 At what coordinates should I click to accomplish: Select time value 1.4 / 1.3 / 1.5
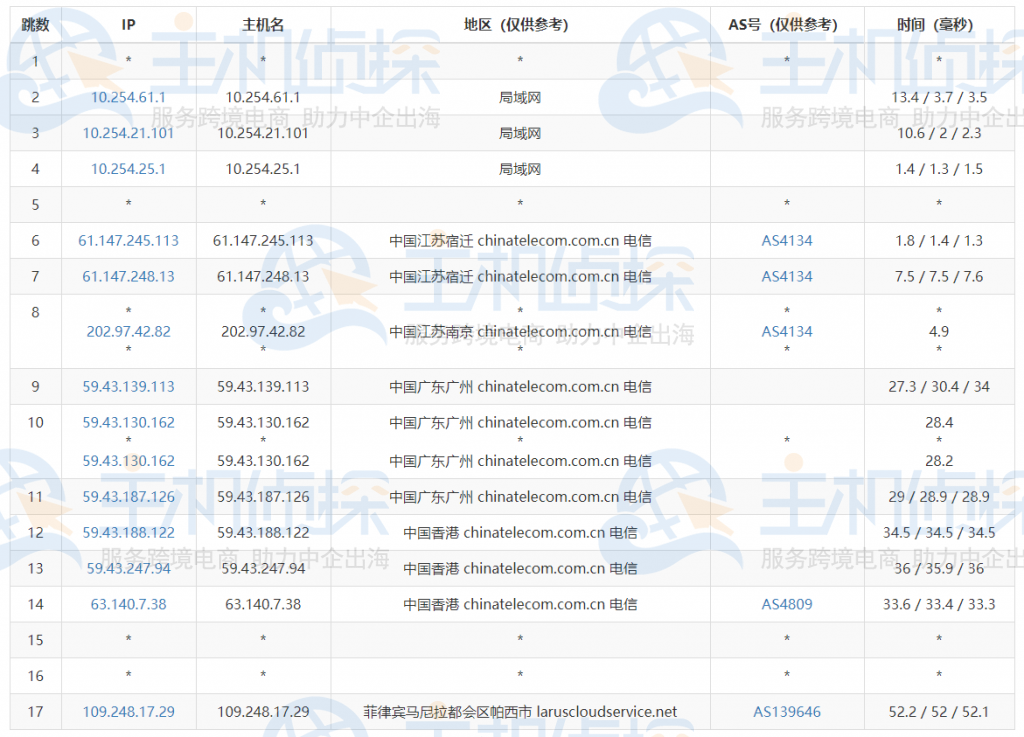[x=939, y=169]
